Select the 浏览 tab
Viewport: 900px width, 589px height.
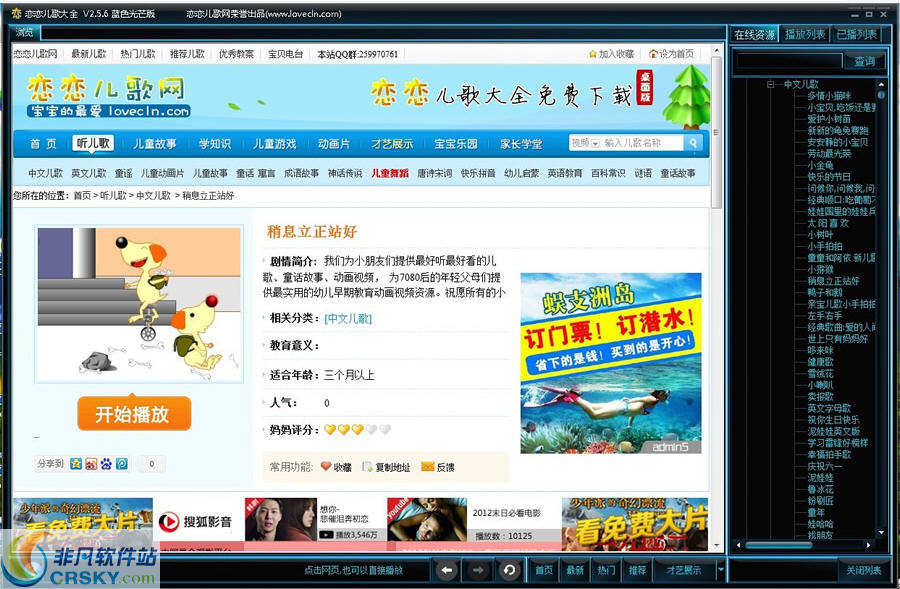(x=25, y=32)
